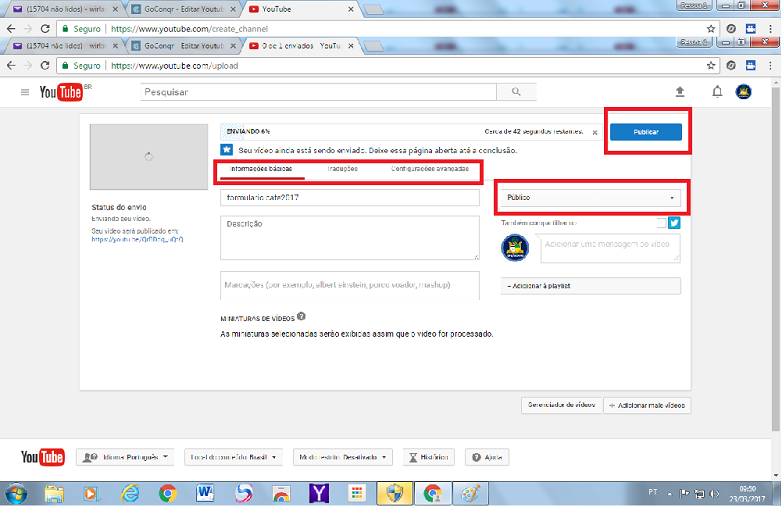Viewport: 781px width, 507px height.
Task: Reload the youtube.com/upload page
Action: (45, 65)
